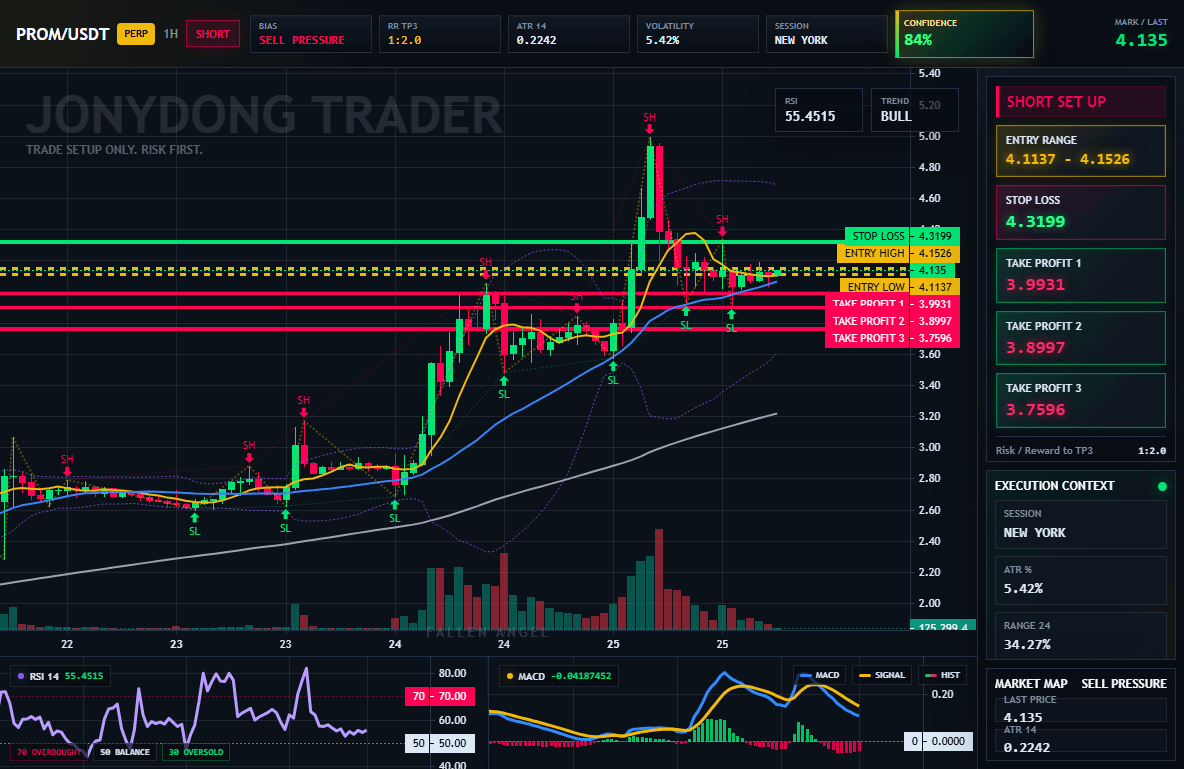
Task: Click the 30 OVERSOLD legend tag
Action: point(196,752)
